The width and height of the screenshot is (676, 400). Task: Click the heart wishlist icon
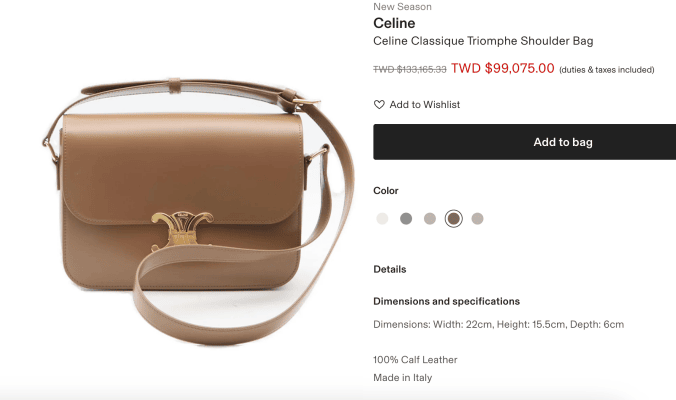tap(379, 105)
